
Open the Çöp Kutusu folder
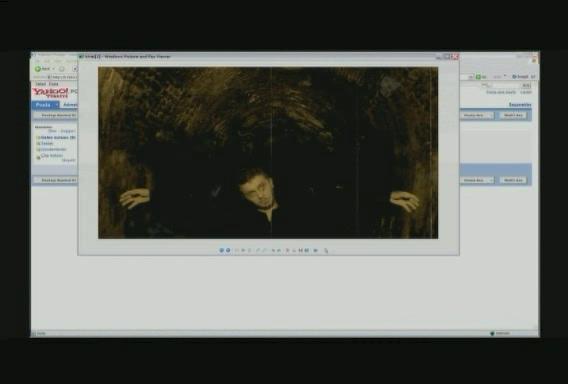coord(52,155)
